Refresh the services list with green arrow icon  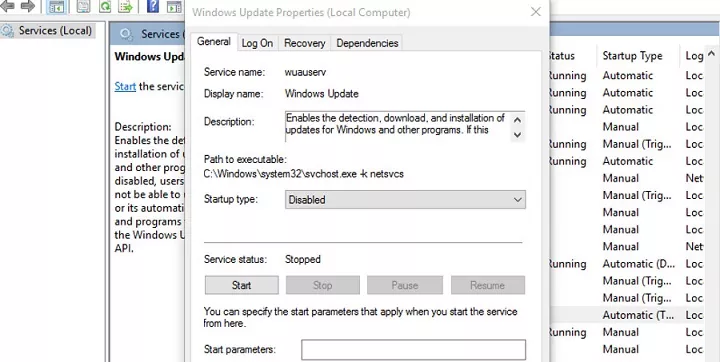105,6
